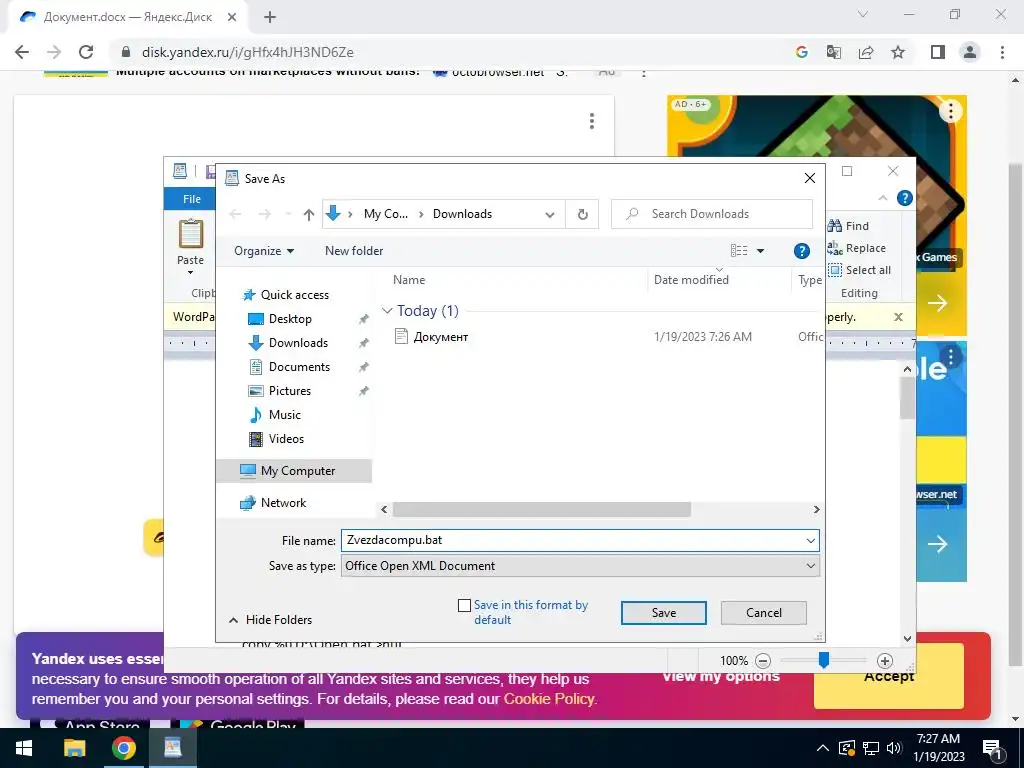Select My Computer in navigation pane
Screen dimensions: 1024x768
pyautogui.click(x=294, y=471)
